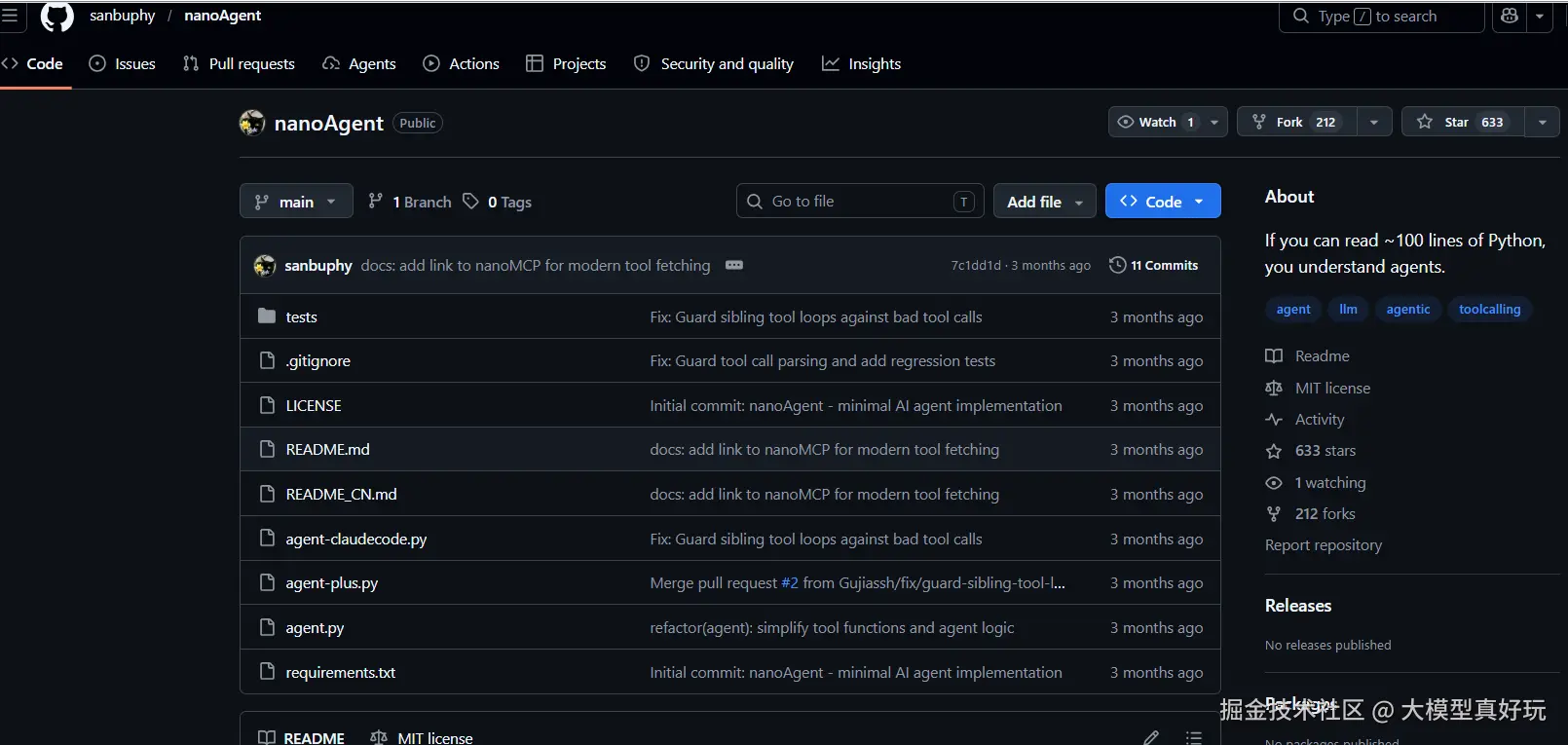Focus the 'Type / to search' field
1568x745 pixels.
coord(1381,17)
